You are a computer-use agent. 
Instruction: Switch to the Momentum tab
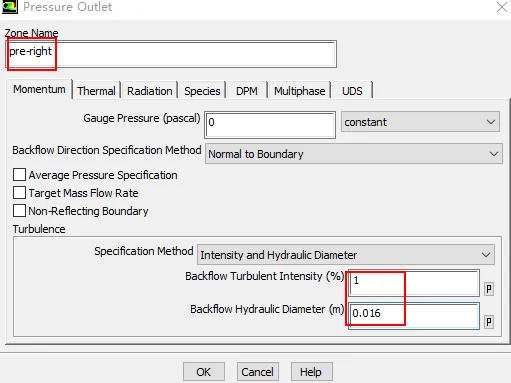tap(39, 89)
